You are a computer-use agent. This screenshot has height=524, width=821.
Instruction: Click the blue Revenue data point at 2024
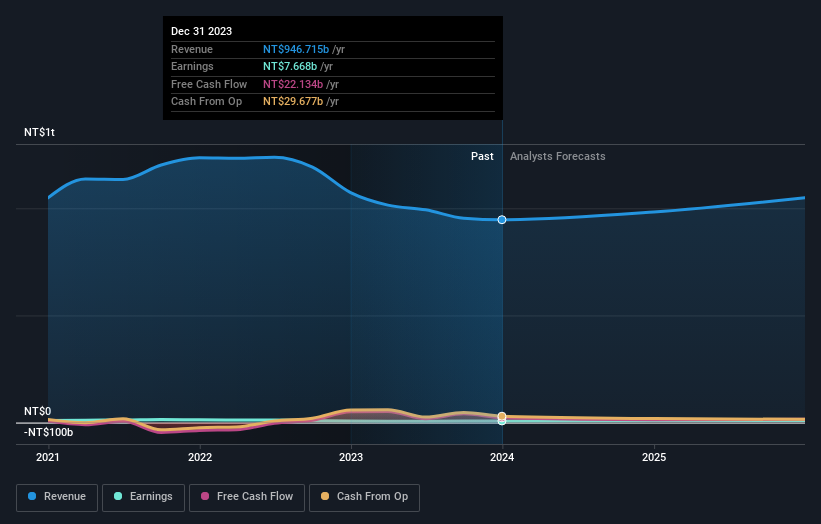click(502, 220)
